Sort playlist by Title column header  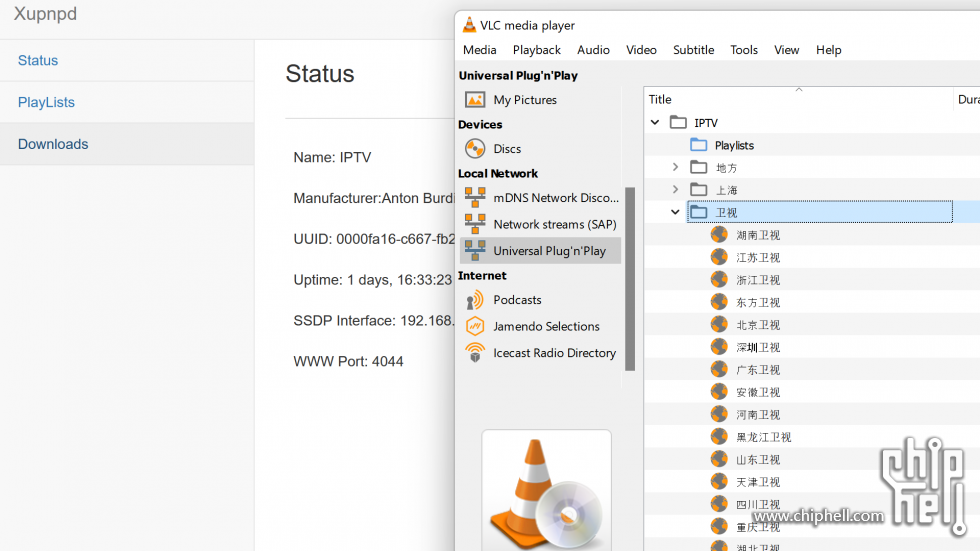pyautogui.click(x=798, y=99)
